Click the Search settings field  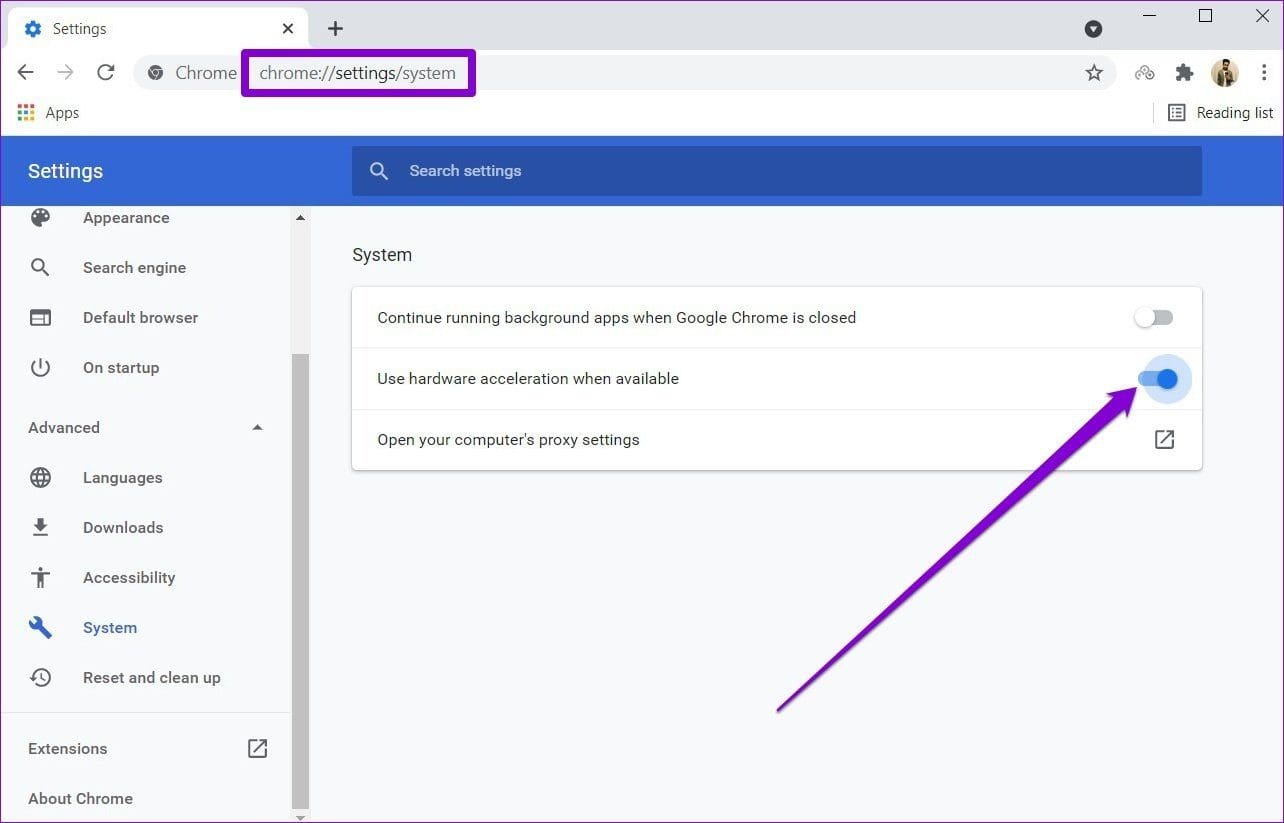[x=777, y=171]
